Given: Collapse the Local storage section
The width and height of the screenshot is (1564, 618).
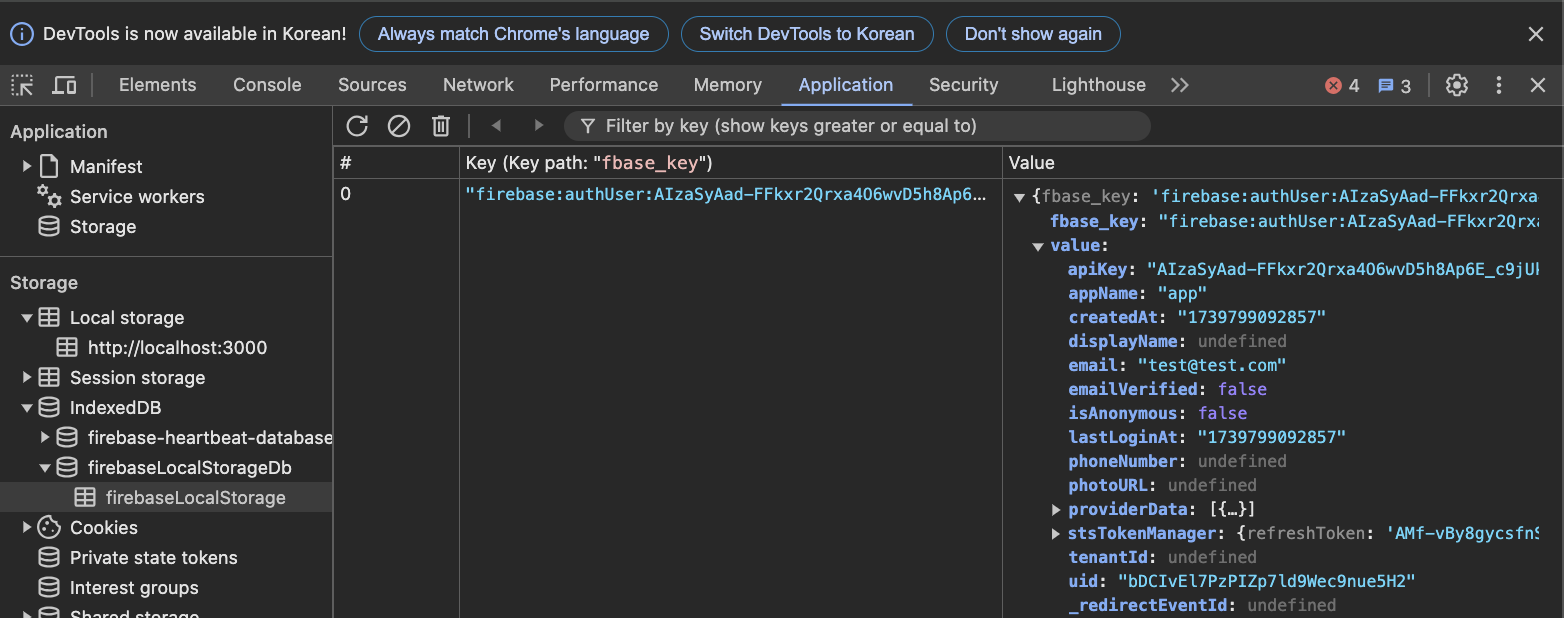Looking at the screenshot, I should point(27,318).
